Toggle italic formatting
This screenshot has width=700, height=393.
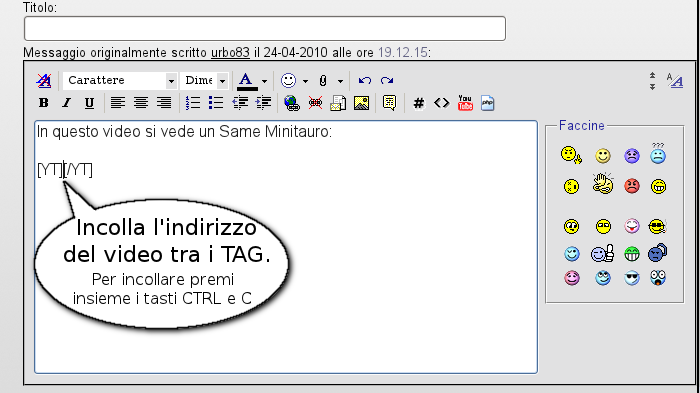pos(67,103)
